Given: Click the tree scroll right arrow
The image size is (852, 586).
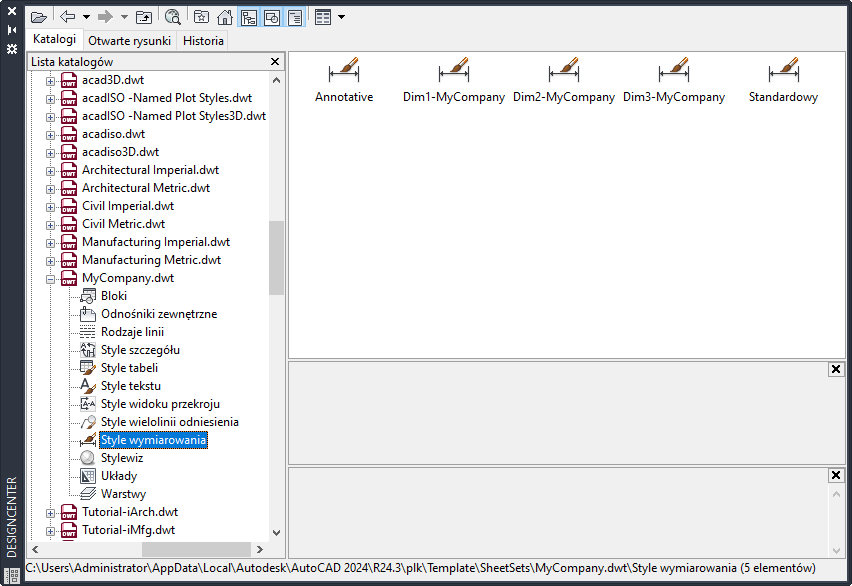Looking at the screenshot, I should pyautogui.click(x=260, y=549).
